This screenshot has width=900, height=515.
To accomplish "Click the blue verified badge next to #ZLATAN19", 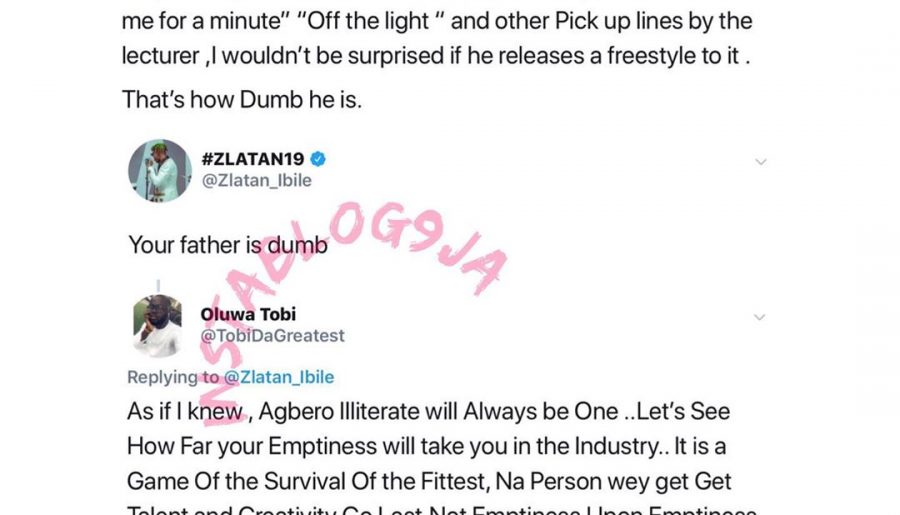I will click(x=318, y=159).
